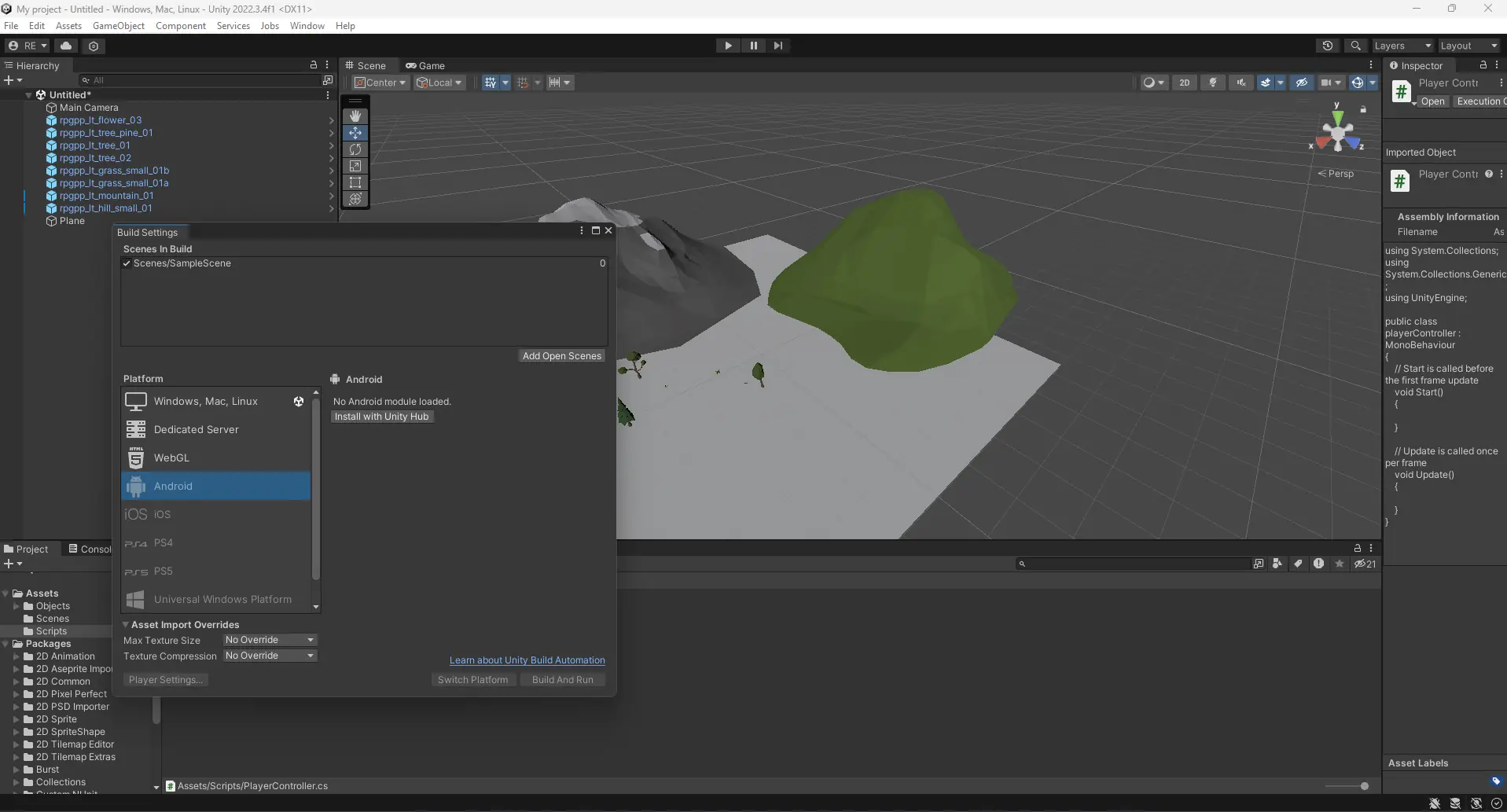
Task: Click the Switch Platform button
Action: (473, 680)
